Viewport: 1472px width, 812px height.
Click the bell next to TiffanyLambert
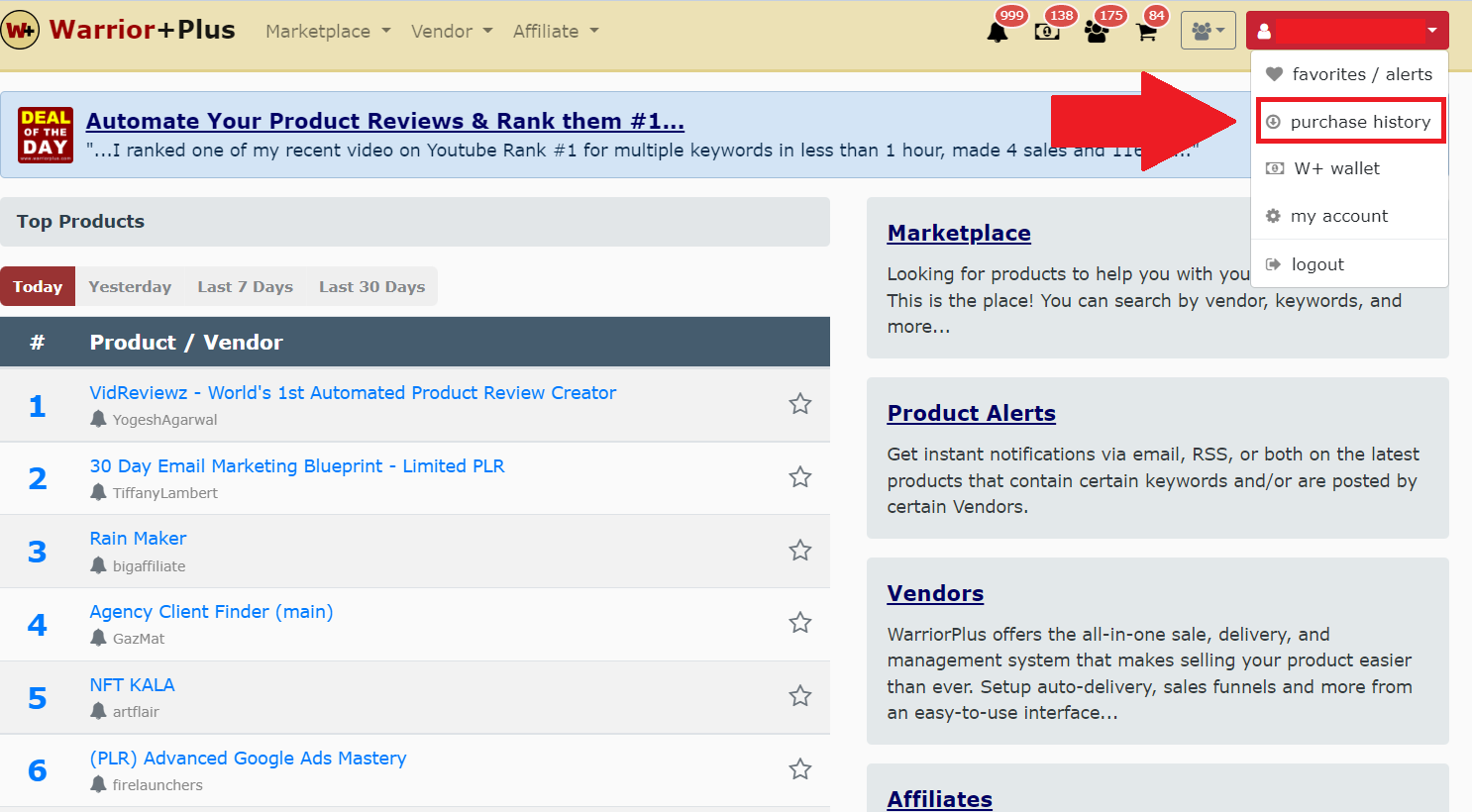click(x=98, y=492)
